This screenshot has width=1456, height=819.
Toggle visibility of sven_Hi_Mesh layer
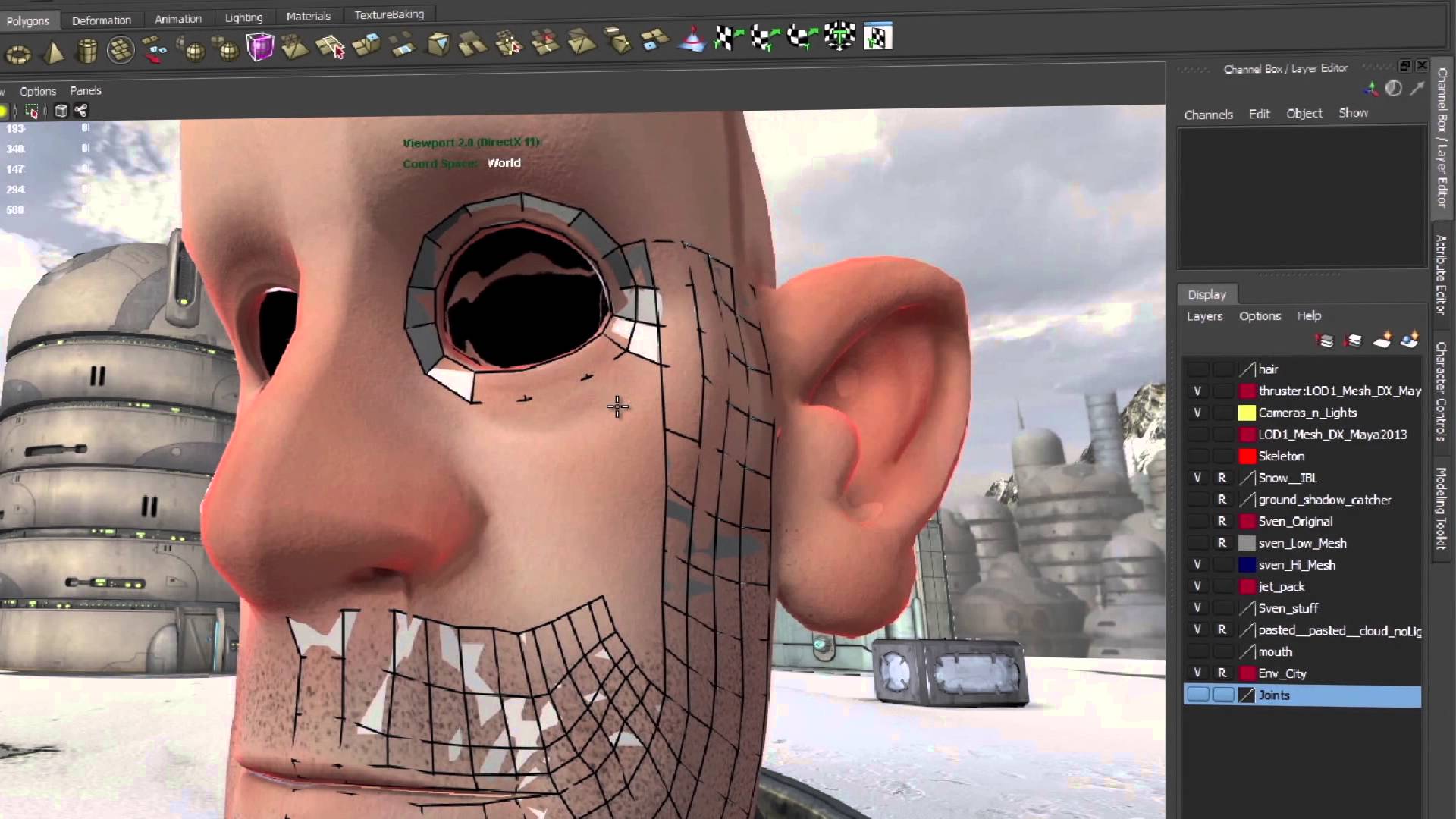point(1197,565)
